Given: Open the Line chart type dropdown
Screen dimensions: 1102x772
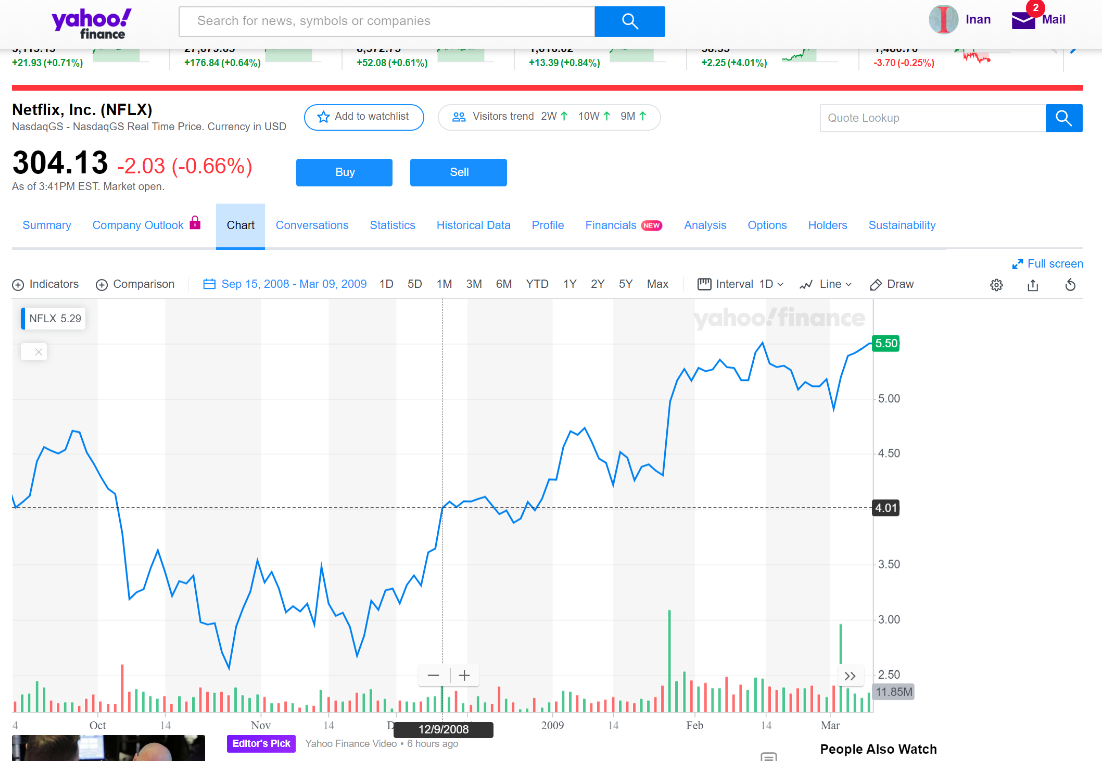Looking at the screenshot, I should tap(827, 284).
